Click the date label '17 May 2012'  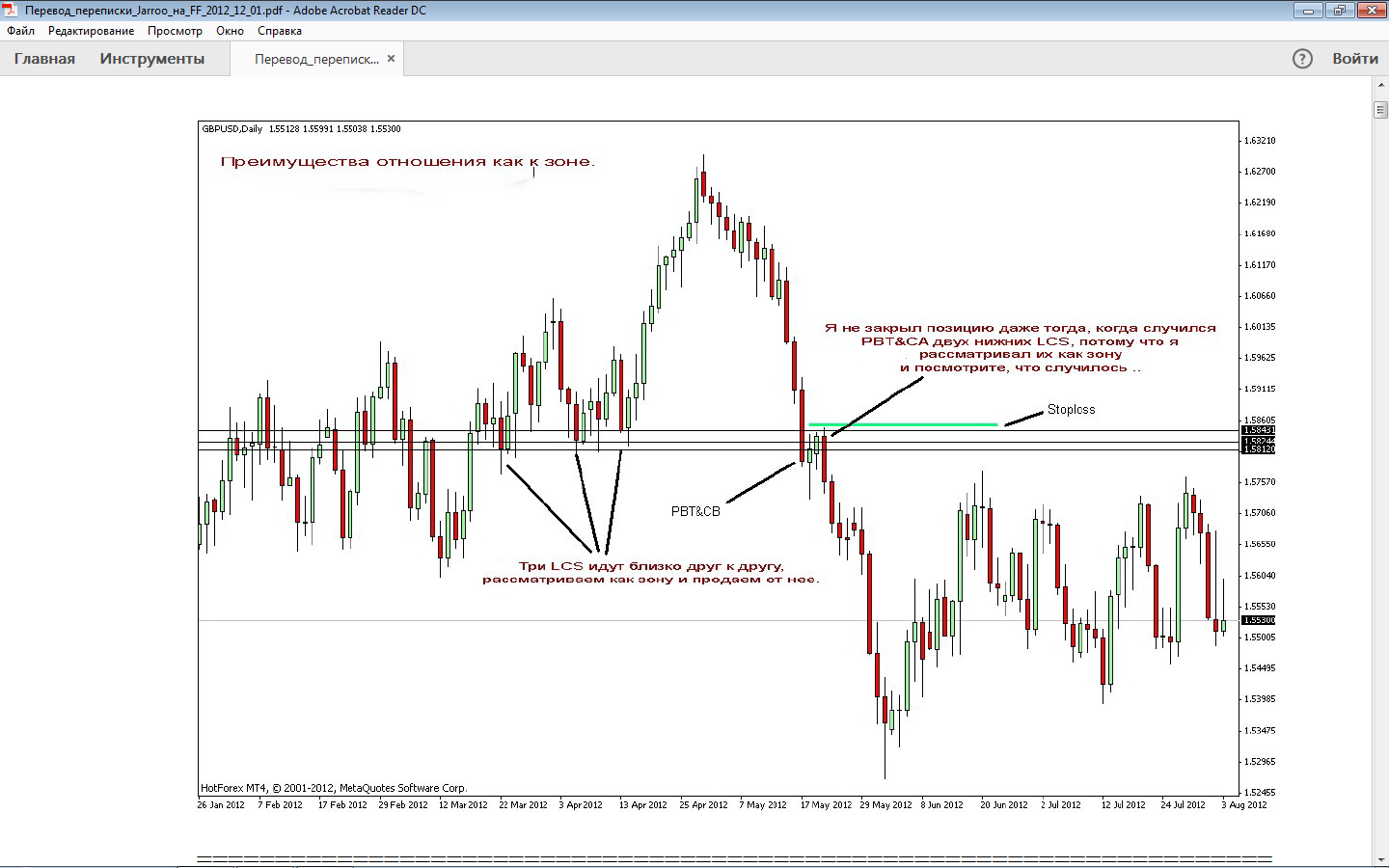pos(826,804)
